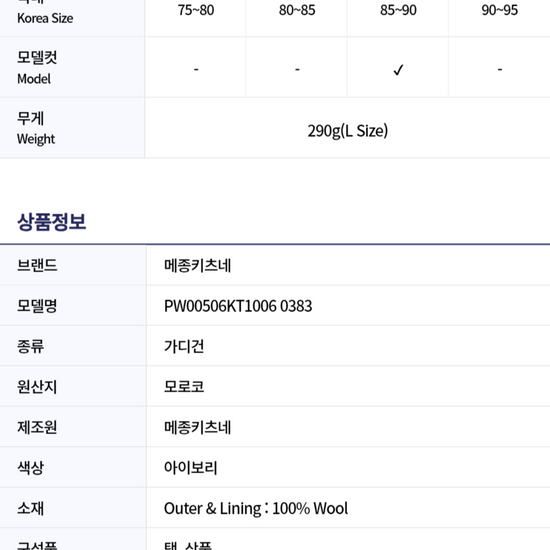Click the model cut checkmark under 85~90

(x=398, y=70)
